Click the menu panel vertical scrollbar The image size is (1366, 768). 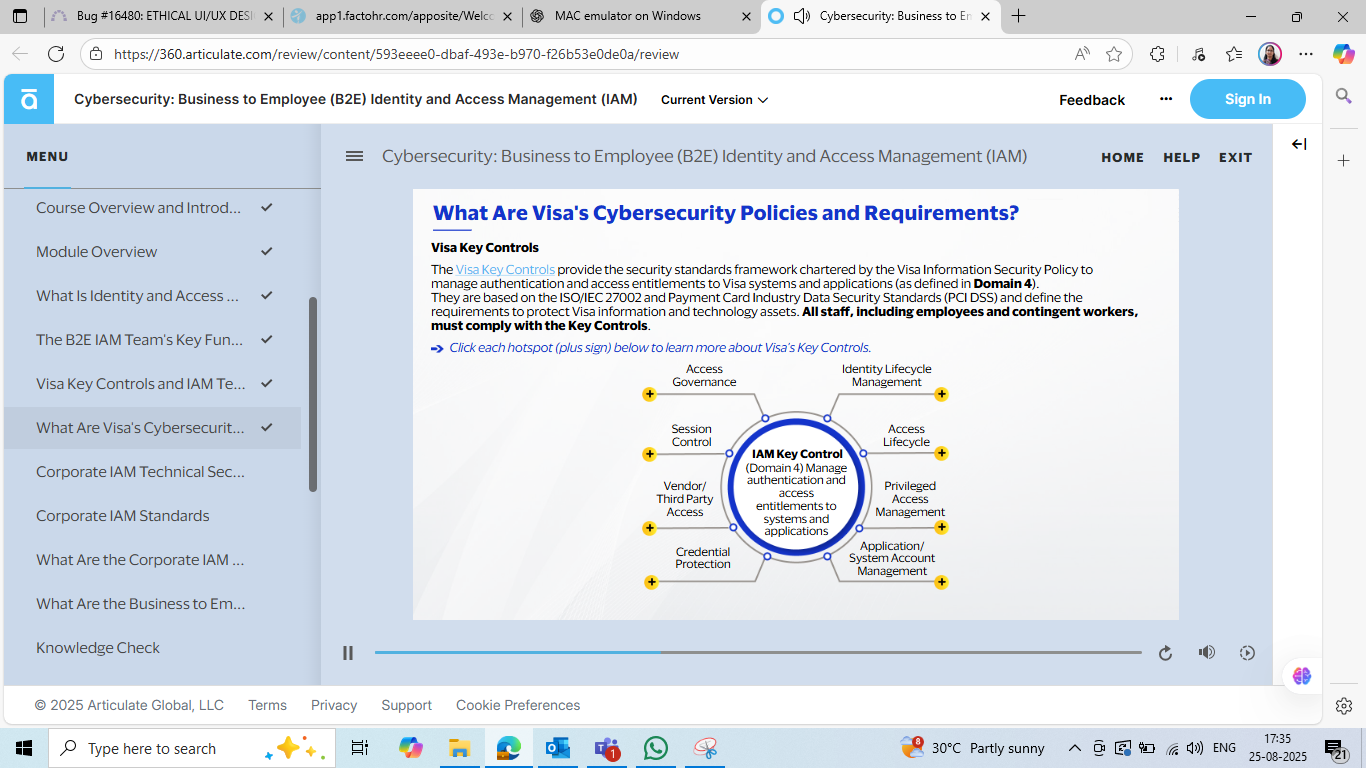[x=313, y=394]
